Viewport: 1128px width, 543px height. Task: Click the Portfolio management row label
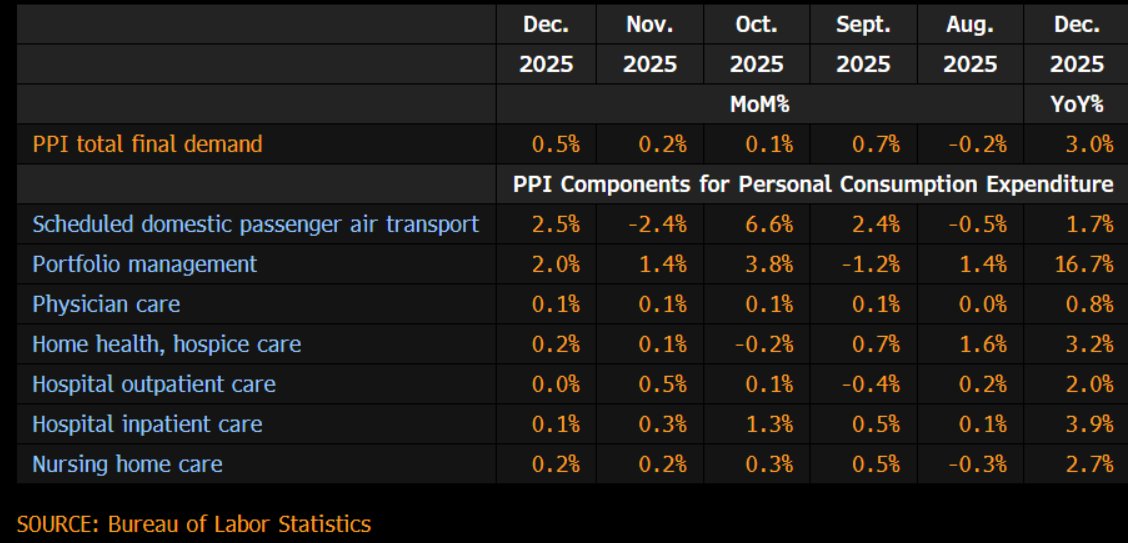pos(144,264)
